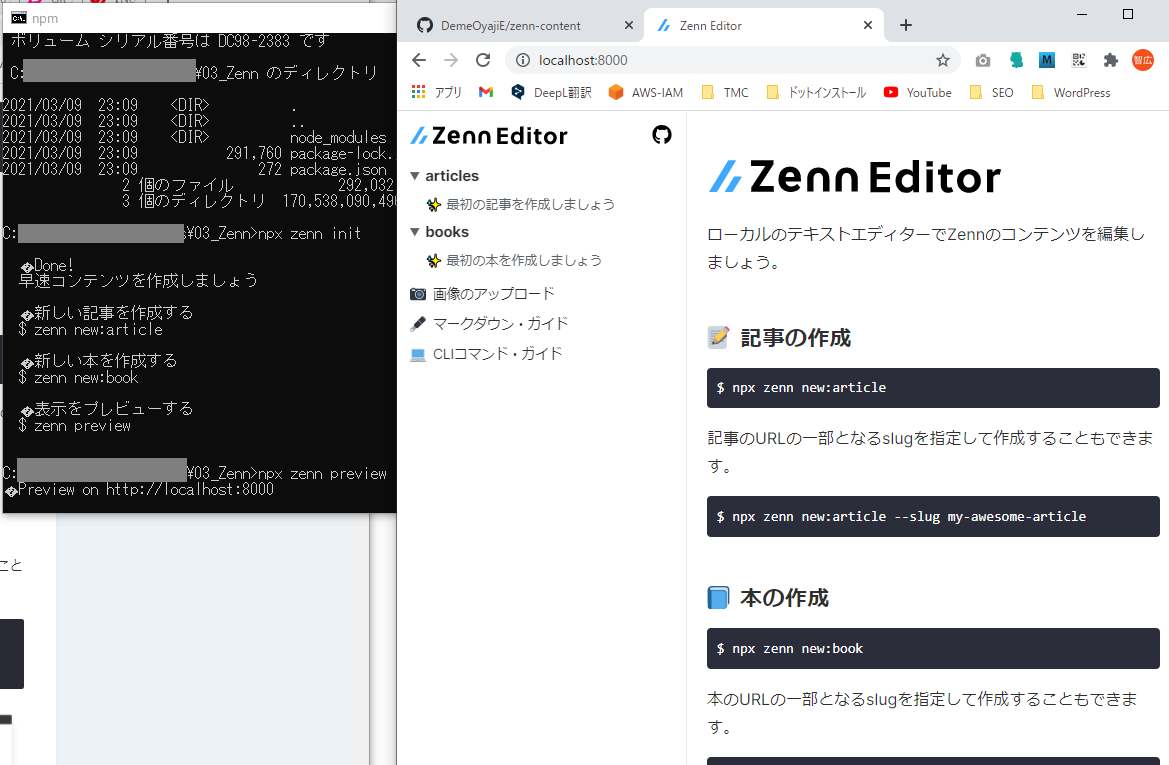The image size is (1169, 765).
Task: Open the TMC bookmark folder
Action: [x=725, y=92]
